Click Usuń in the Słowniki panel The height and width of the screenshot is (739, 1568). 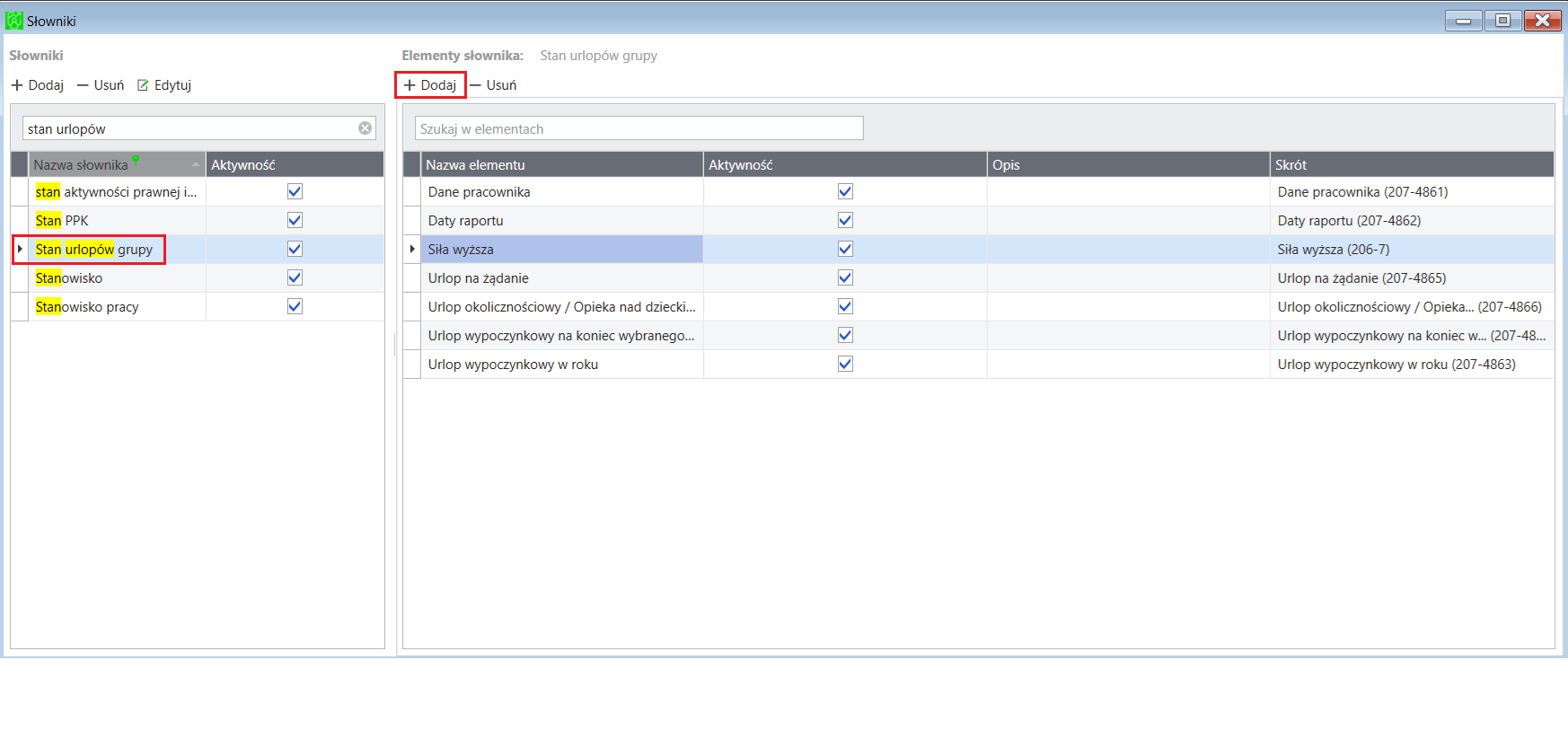pos(101,85)
